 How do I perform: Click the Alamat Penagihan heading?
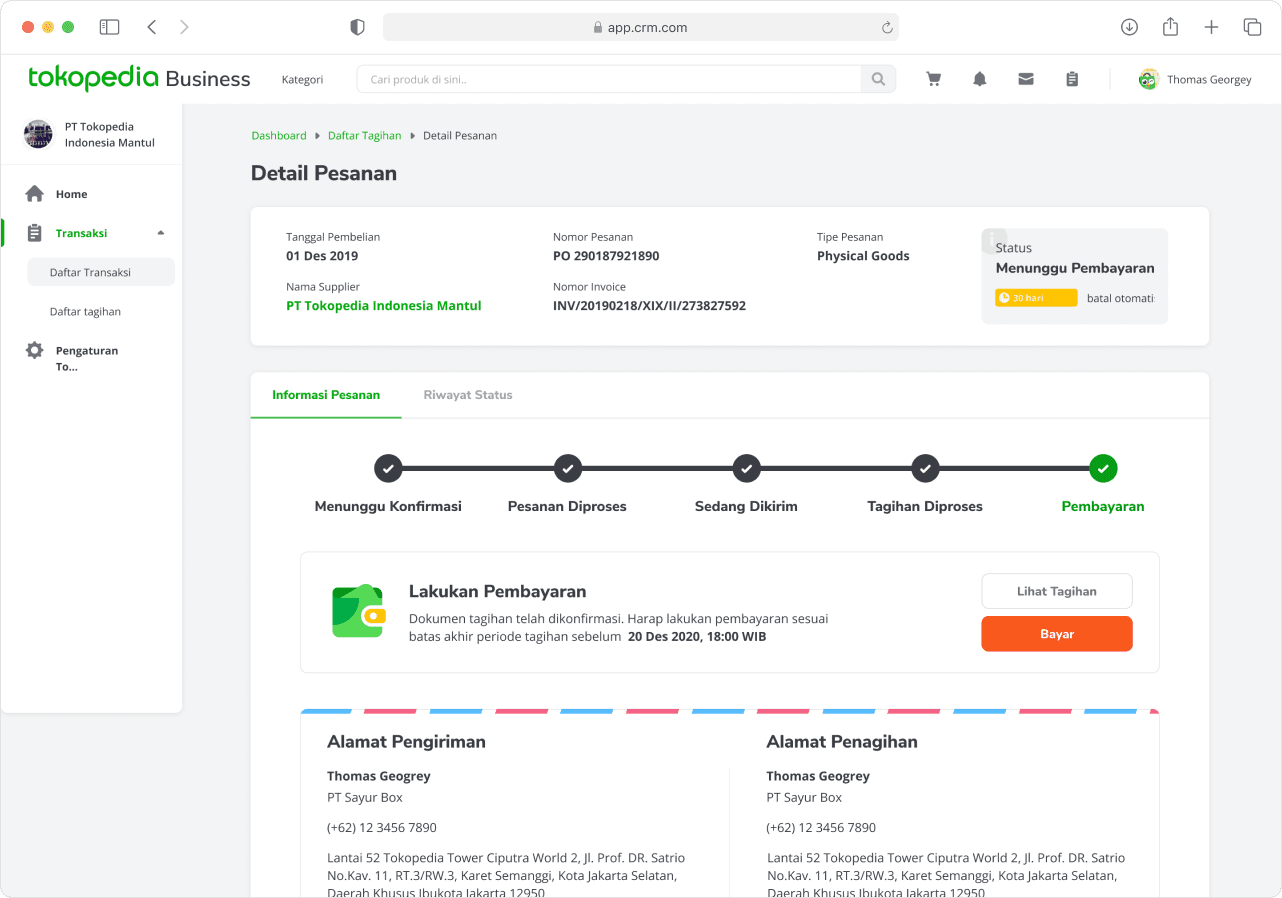[842, 742]
